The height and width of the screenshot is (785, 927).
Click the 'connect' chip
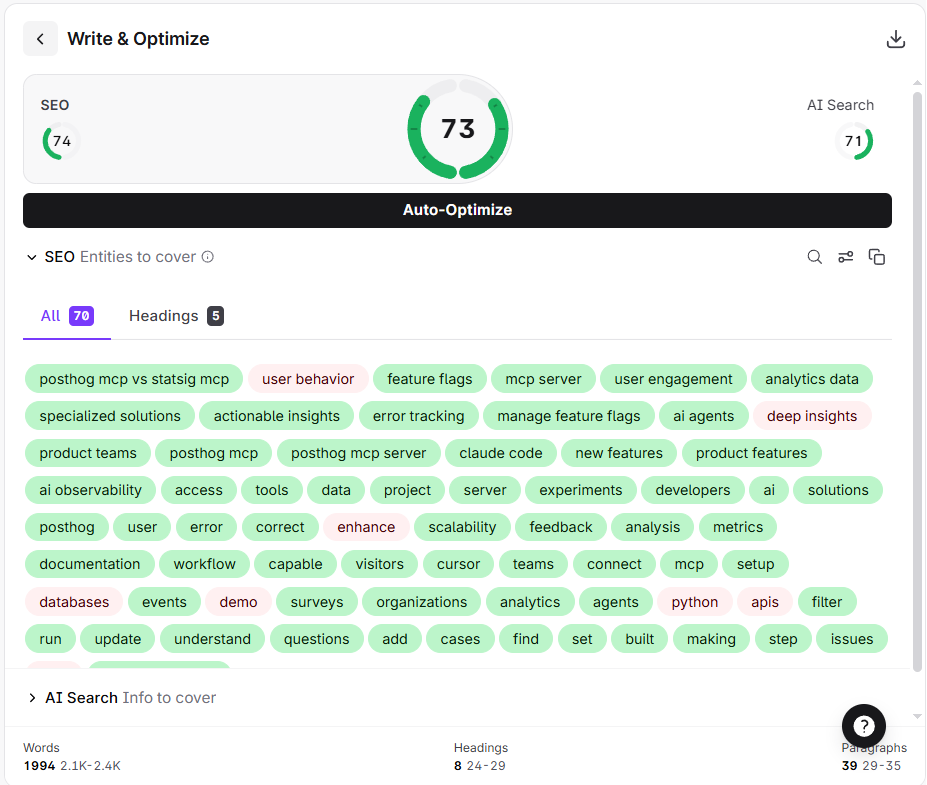pyautogui.click(x=614, y=565)
